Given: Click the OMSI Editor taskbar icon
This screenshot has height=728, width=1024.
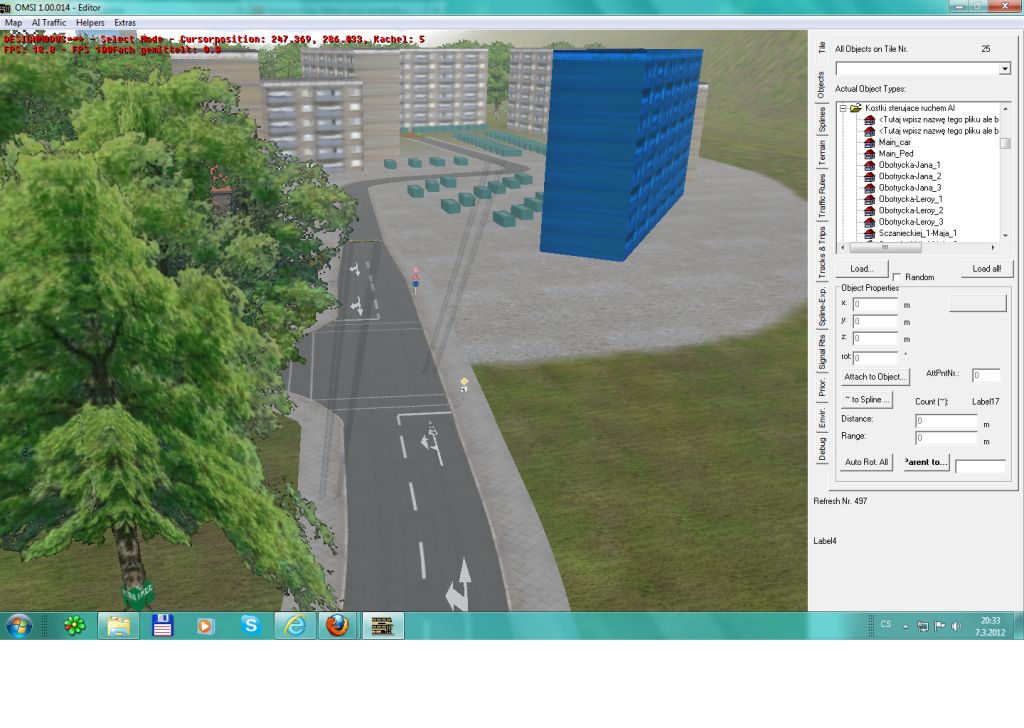Looking at the screenshot, I should pyautogui.click(x=382, y=625).
